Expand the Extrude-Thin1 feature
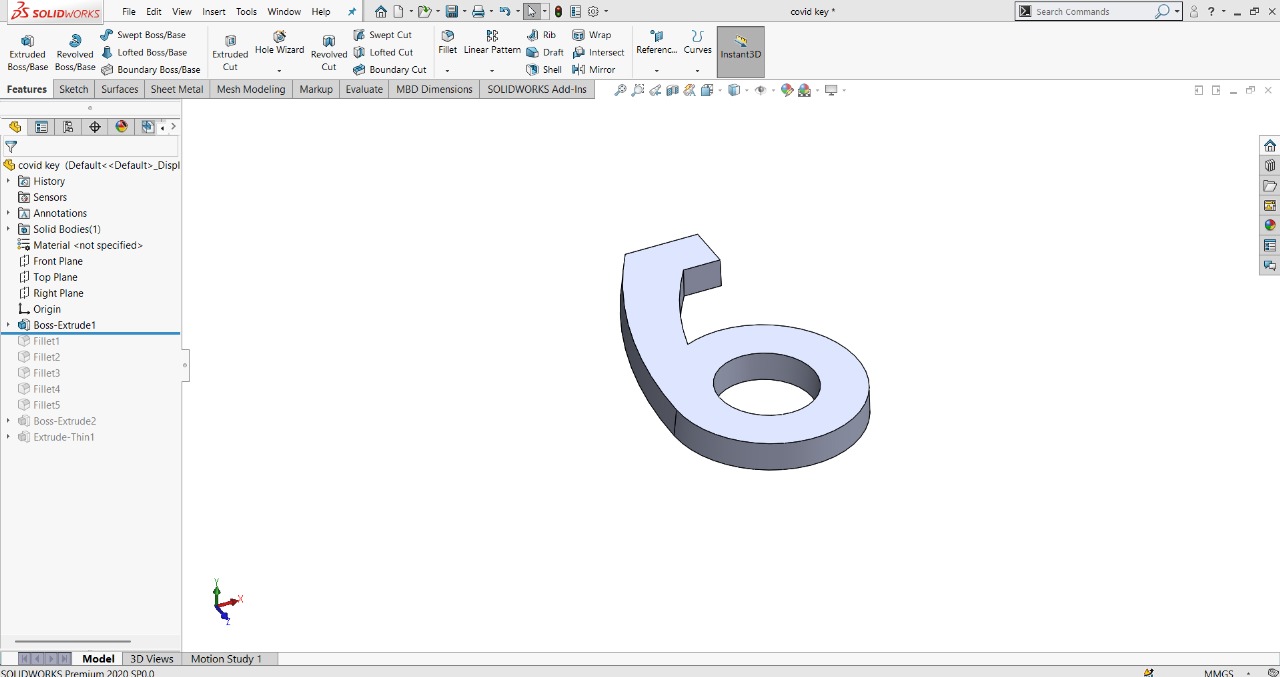This screenshot has height=677, width=1280. (x=9, y=437)
